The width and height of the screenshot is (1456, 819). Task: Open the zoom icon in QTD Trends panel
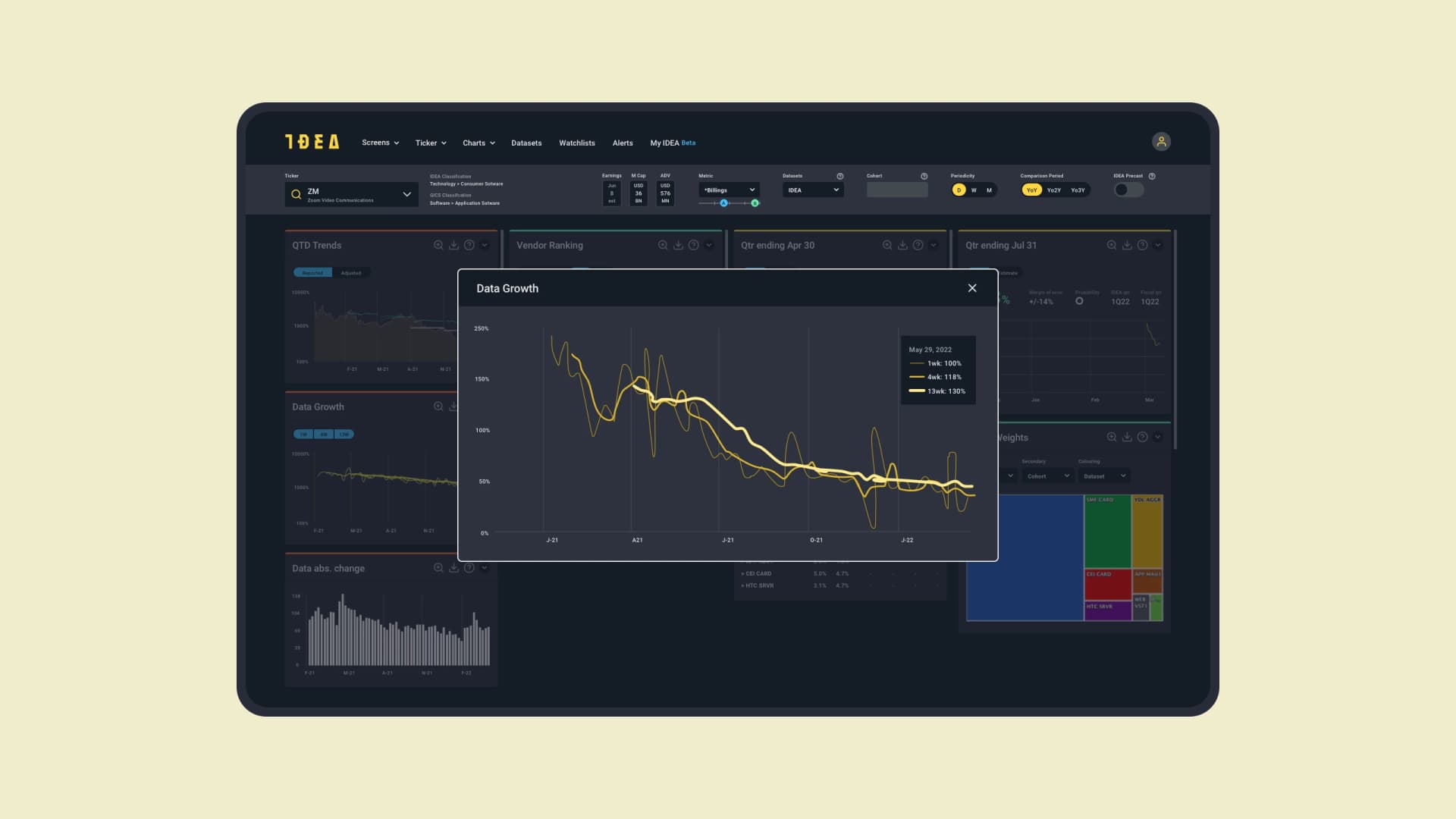pos(438,245)
